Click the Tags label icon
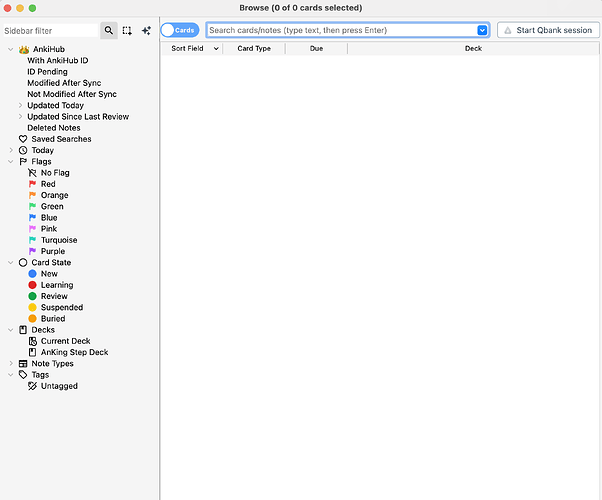Viewport: 602px width, 500px height. click(23, 375)
